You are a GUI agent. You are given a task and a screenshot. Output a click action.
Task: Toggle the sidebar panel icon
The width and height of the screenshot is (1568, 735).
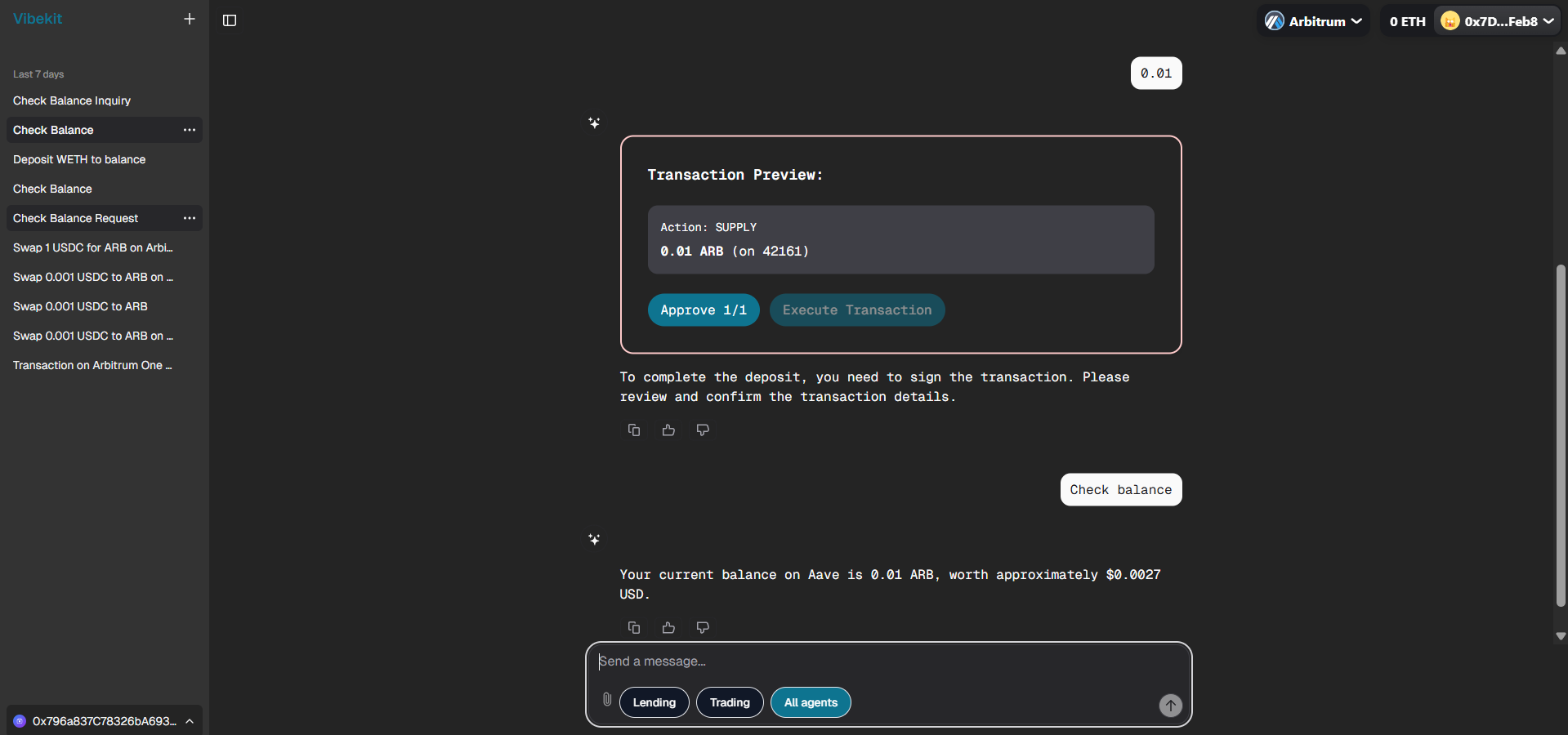point(230,20)
